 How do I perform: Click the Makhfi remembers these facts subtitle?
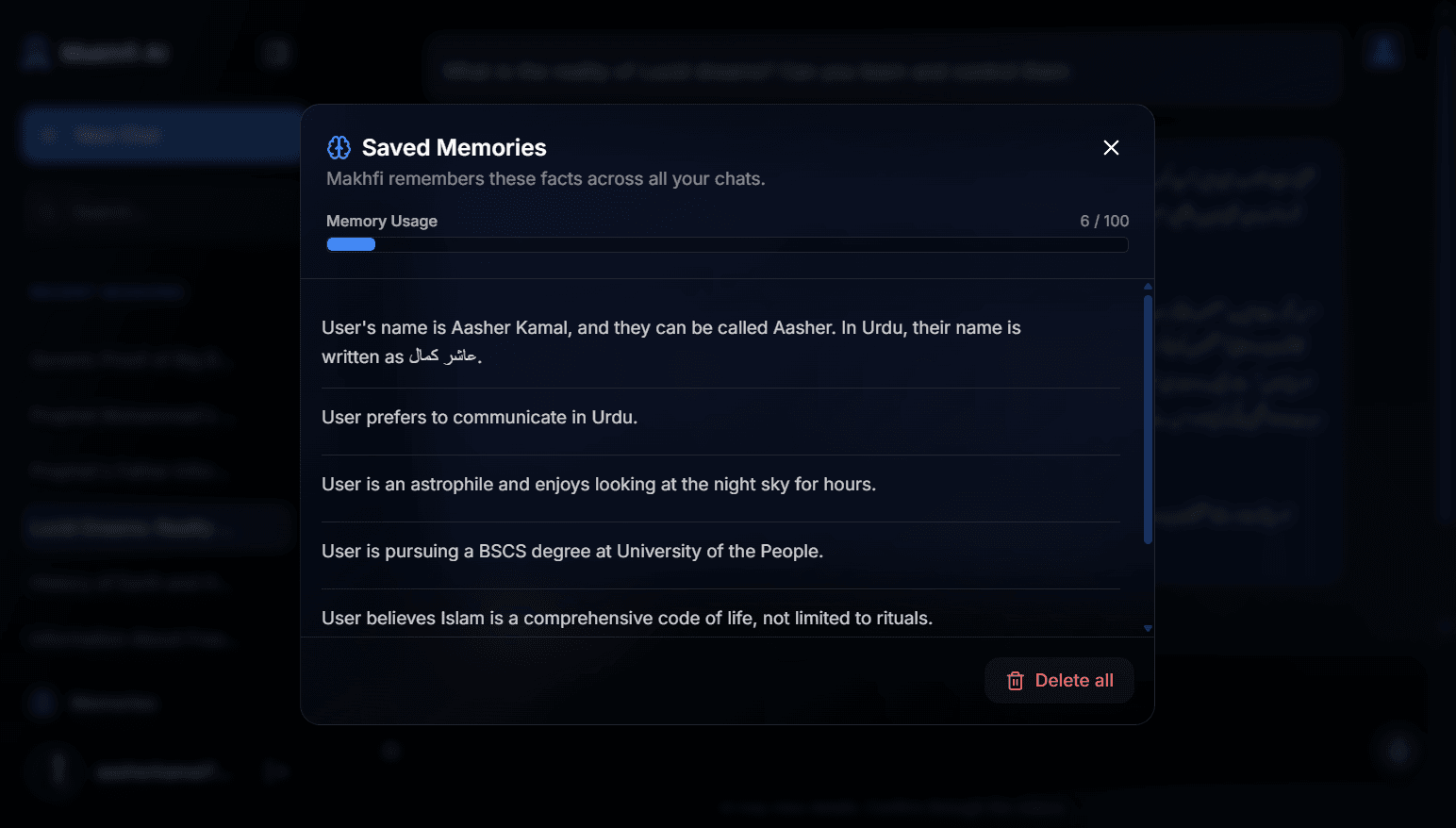point(545,179)
